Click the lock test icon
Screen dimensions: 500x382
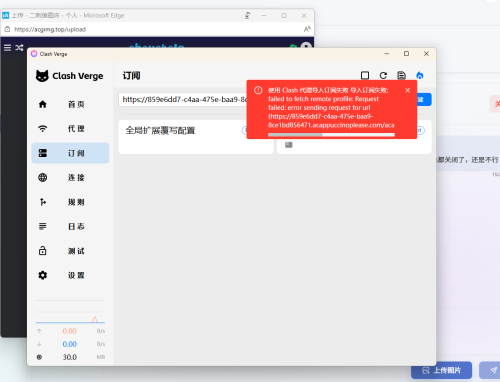(43, 250)
